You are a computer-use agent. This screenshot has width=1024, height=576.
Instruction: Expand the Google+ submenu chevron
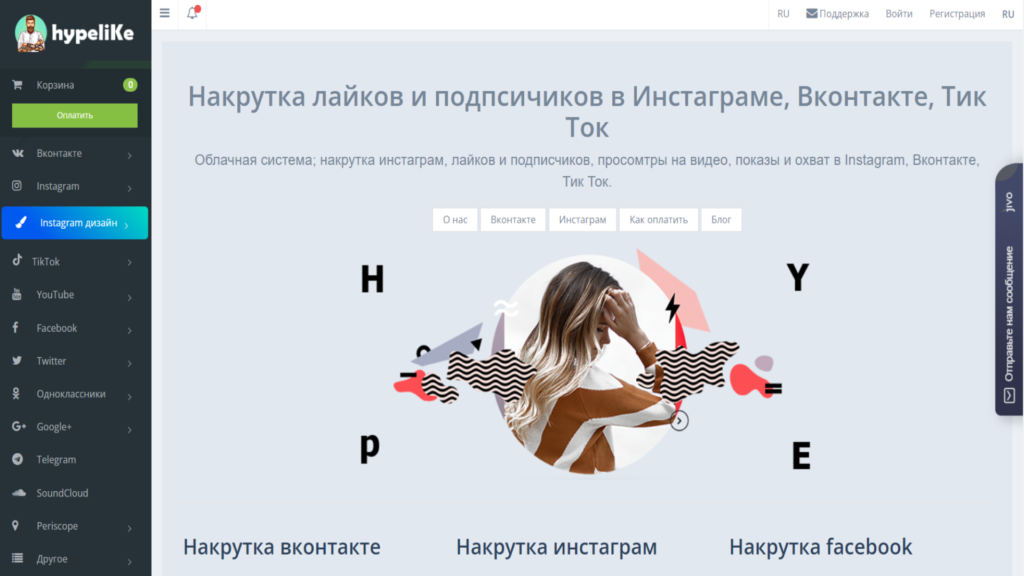click(x=130, y=429)
